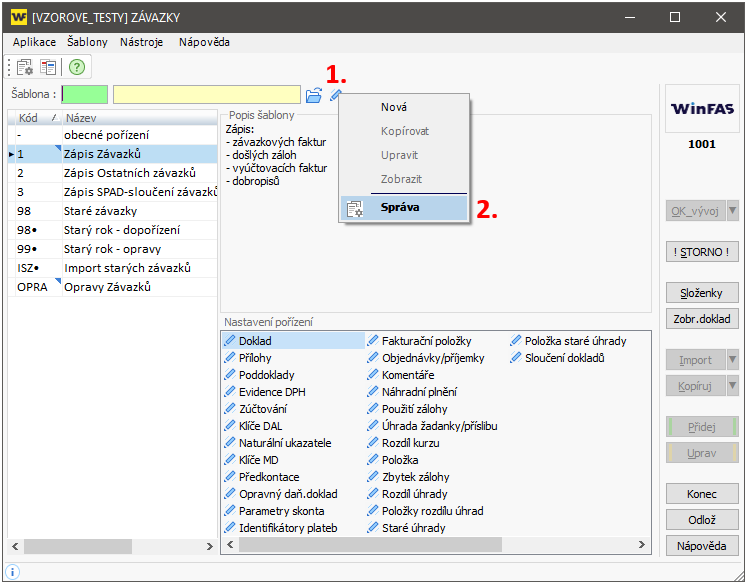
Task: Open Sloučení dokladů settings item
Action: pyautogui.click(x=557, y=358)
